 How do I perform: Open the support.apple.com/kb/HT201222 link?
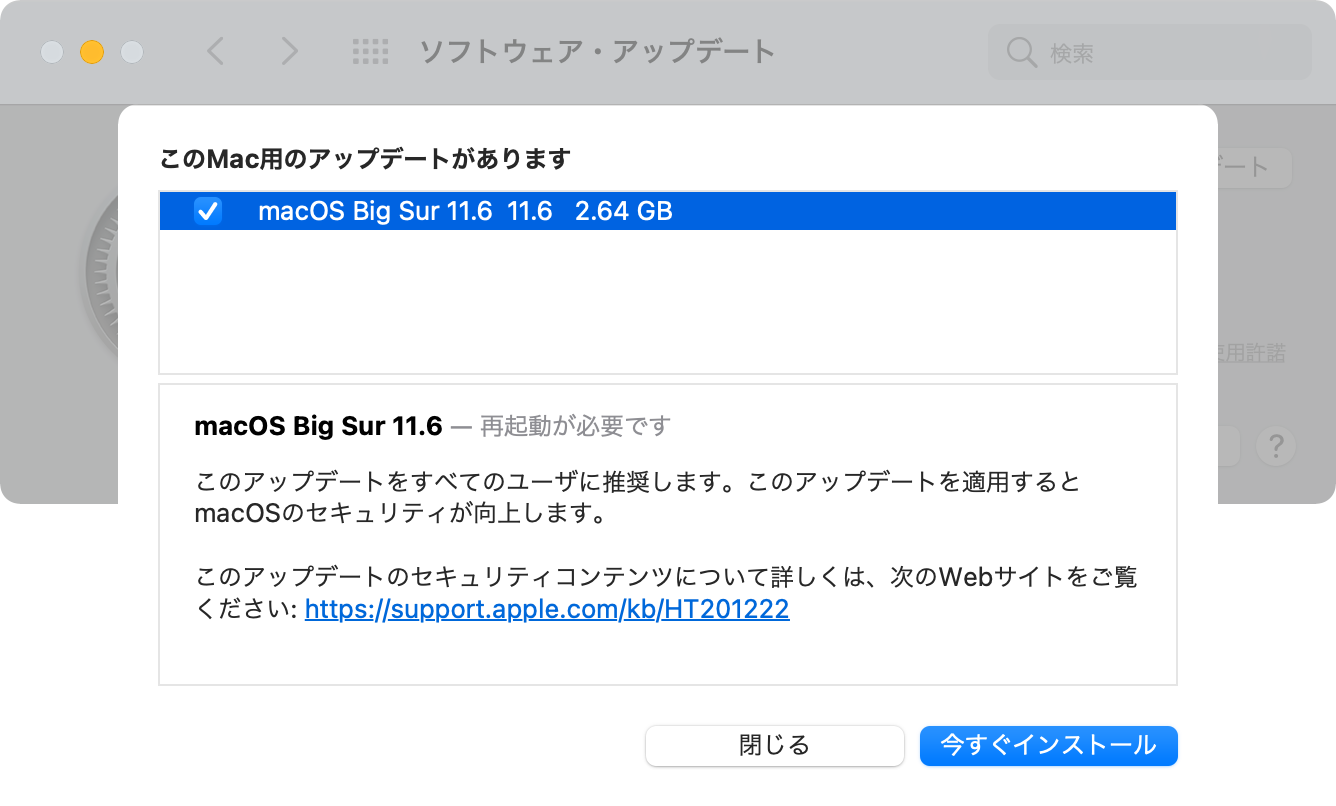pyautogui.click(x=547, y=608)
